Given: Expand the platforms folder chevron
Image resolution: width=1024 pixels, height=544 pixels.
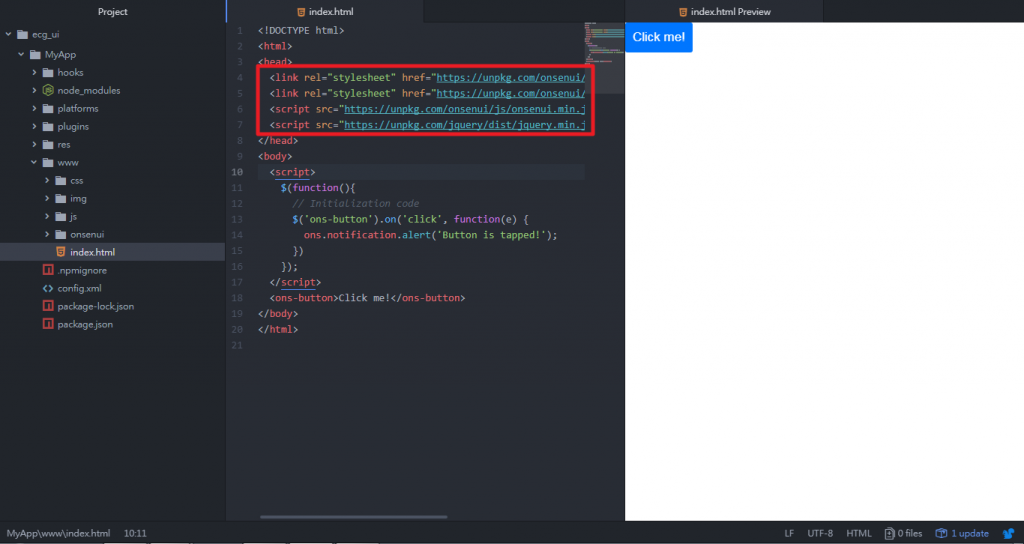Looking at the screenshot, I should point(34,108).
